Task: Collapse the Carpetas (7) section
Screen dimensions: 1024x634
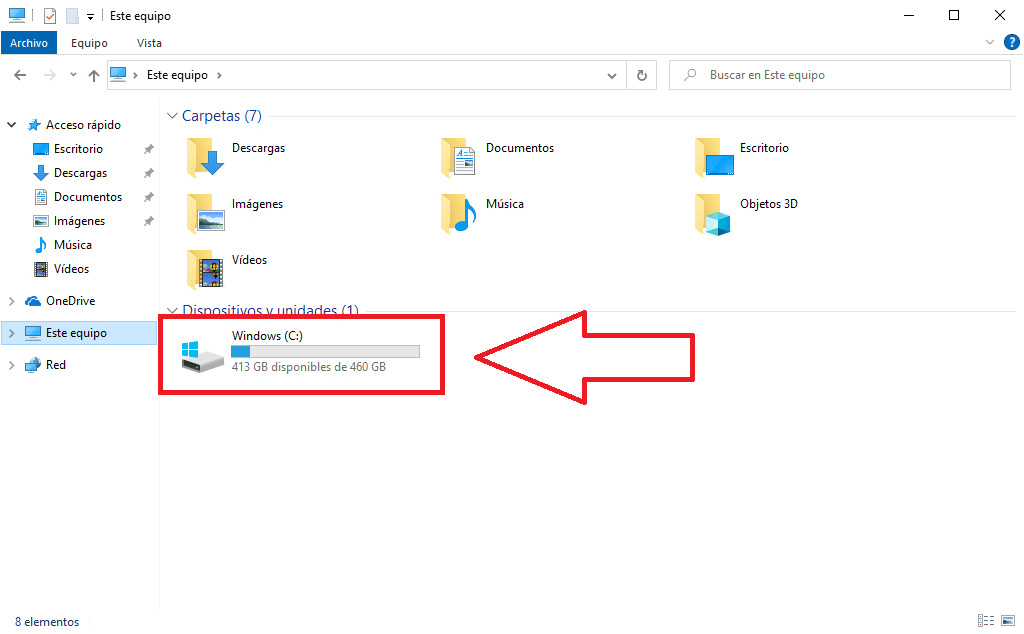Action: click(172, 116)
